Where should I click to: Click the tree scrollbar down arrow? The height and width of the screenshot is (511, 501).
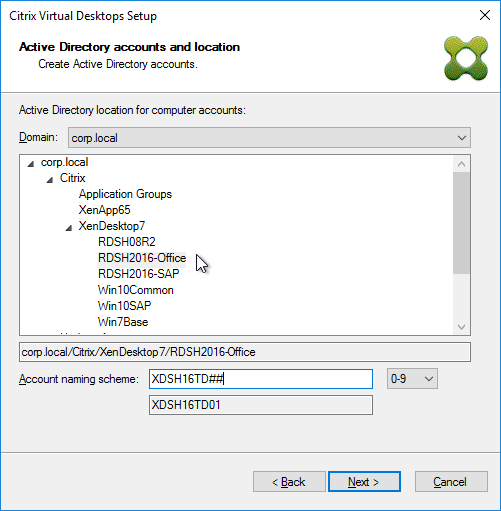coord(462,327)
